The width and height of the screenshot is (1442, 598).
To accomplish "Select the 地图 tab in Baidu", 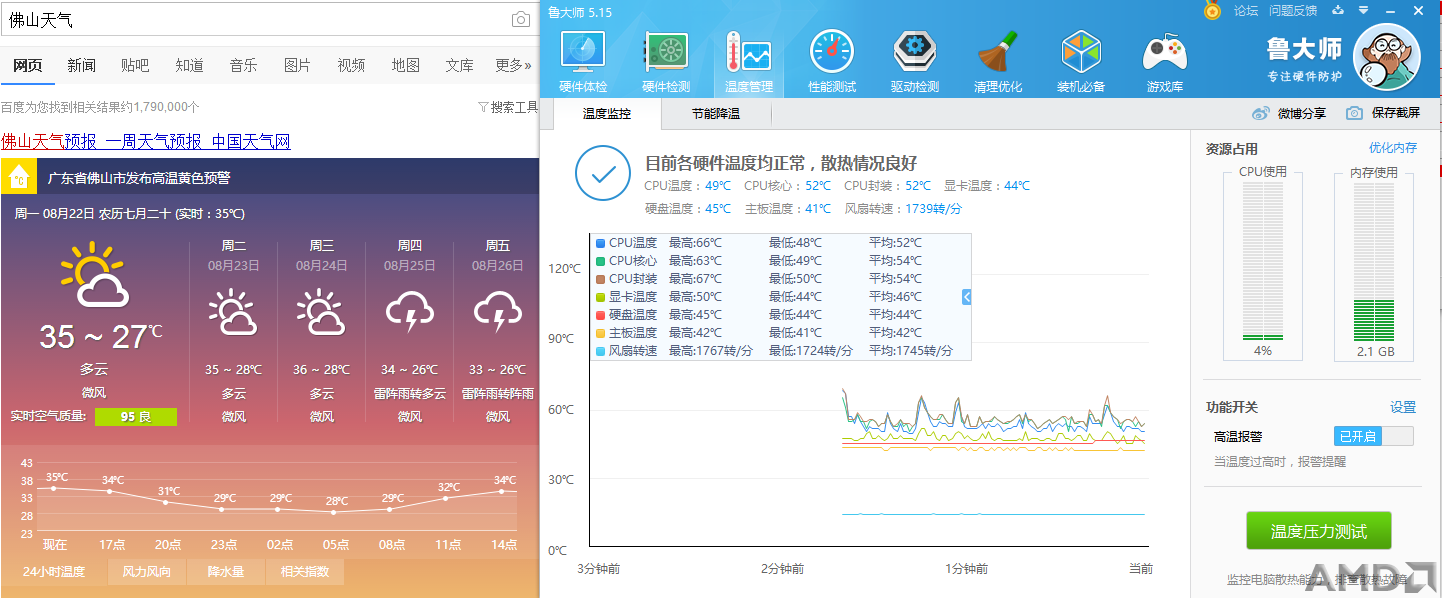I will pyautogui.click(x=406, y=65).
